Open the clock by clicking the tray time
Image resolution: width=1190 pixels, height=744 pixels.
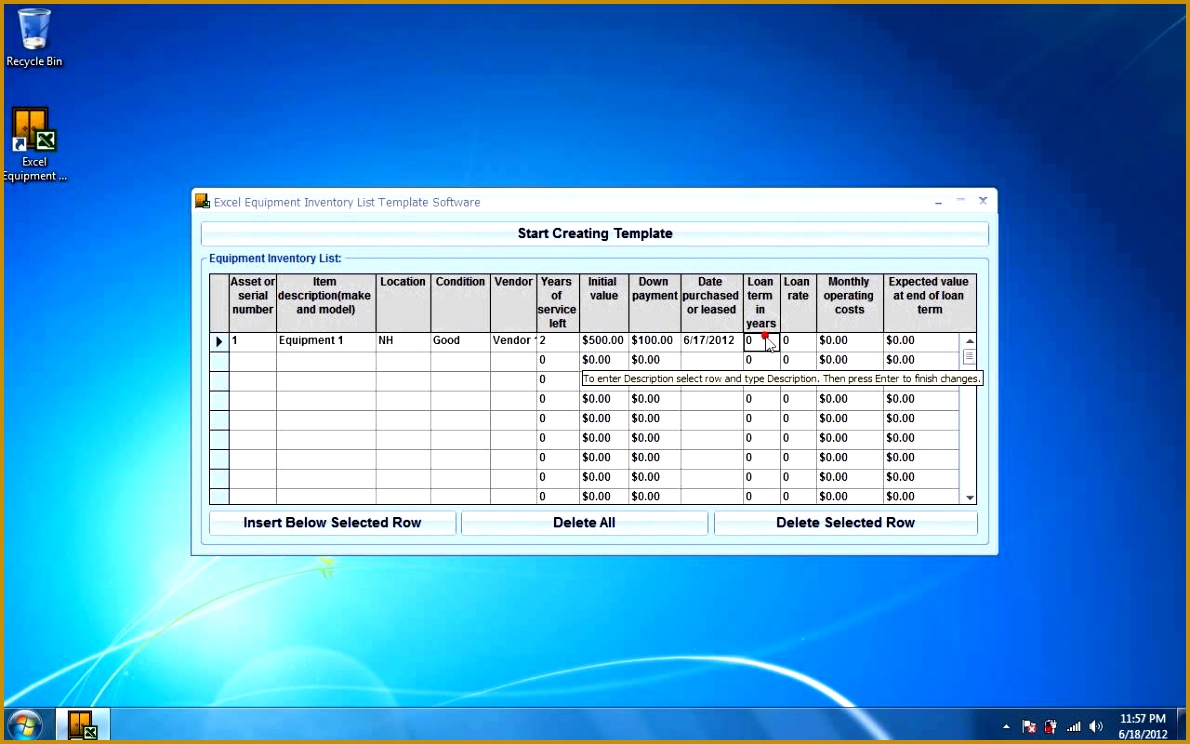[1143, 724]
